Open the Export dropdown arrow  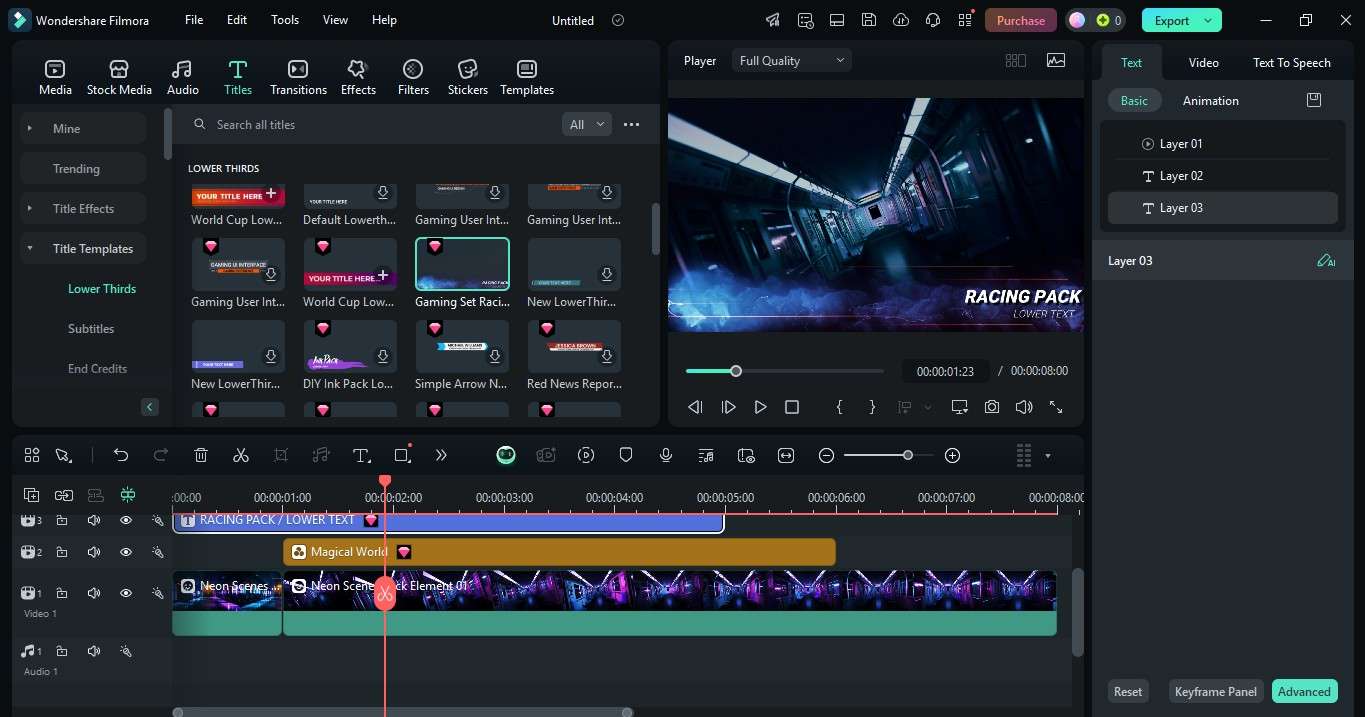[1209, 20]
